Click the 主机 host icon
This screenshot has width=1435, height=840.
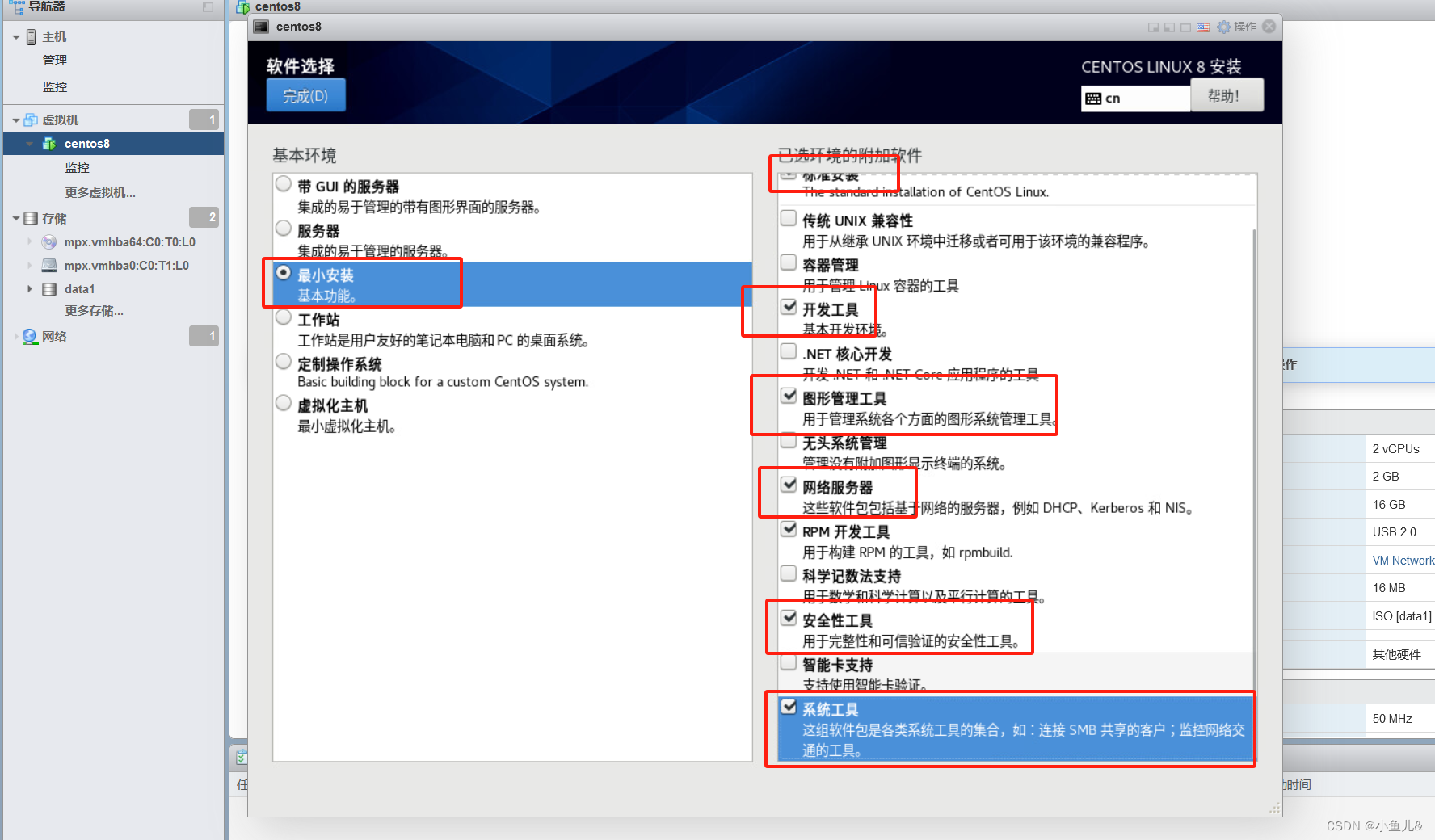pos(32,37)
